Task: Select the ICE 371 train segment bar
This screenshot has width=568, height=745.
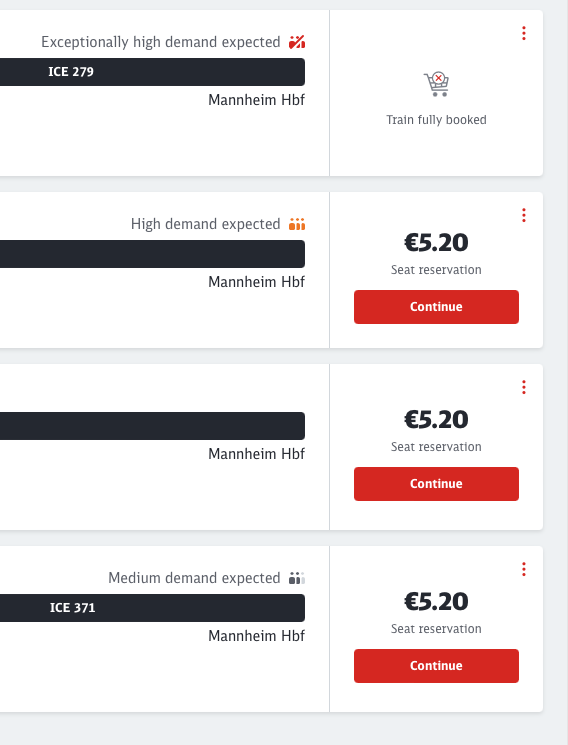Action: (152, 608)
